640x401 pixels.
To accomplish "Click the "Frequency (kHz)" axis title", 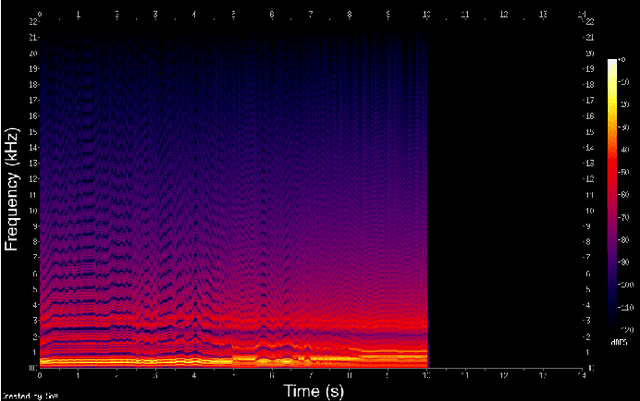I will tap(11, 189).
